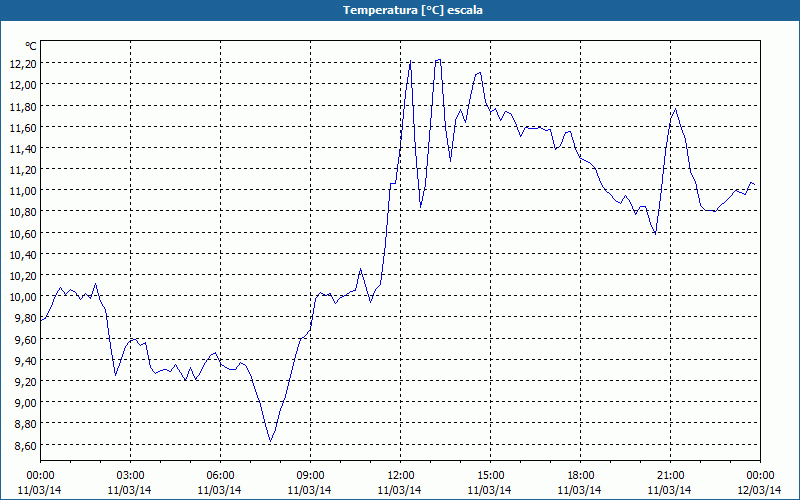Click the 9,80 axis tick label
Viewport: 800px width, 500px height.
(25, 318)
